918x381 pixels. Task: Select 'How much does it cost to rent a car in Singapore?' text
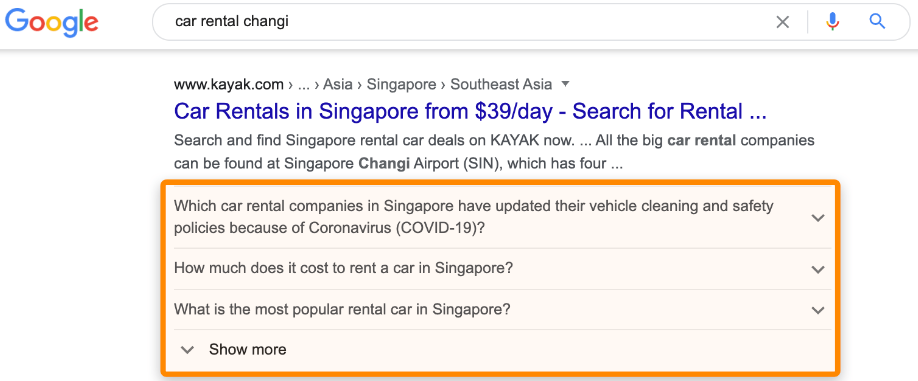point(344,269)
